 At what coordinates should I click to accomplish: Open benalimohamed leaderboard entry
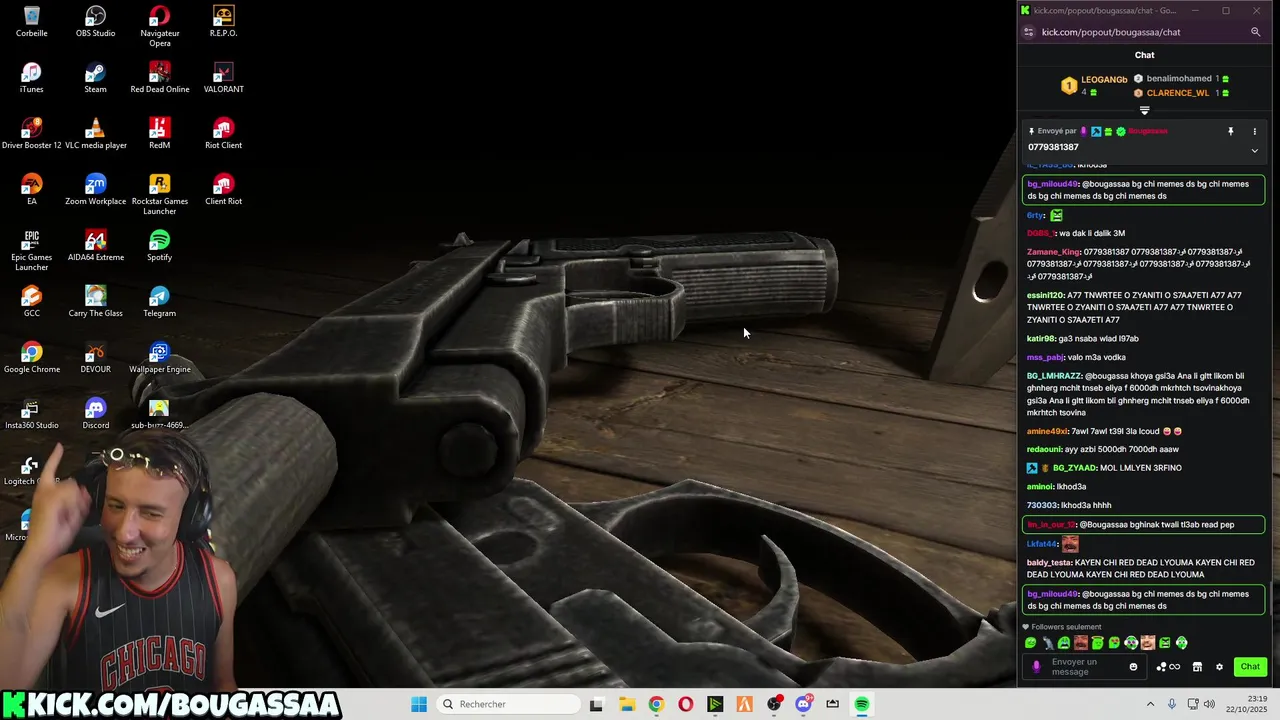(1180, 79)
